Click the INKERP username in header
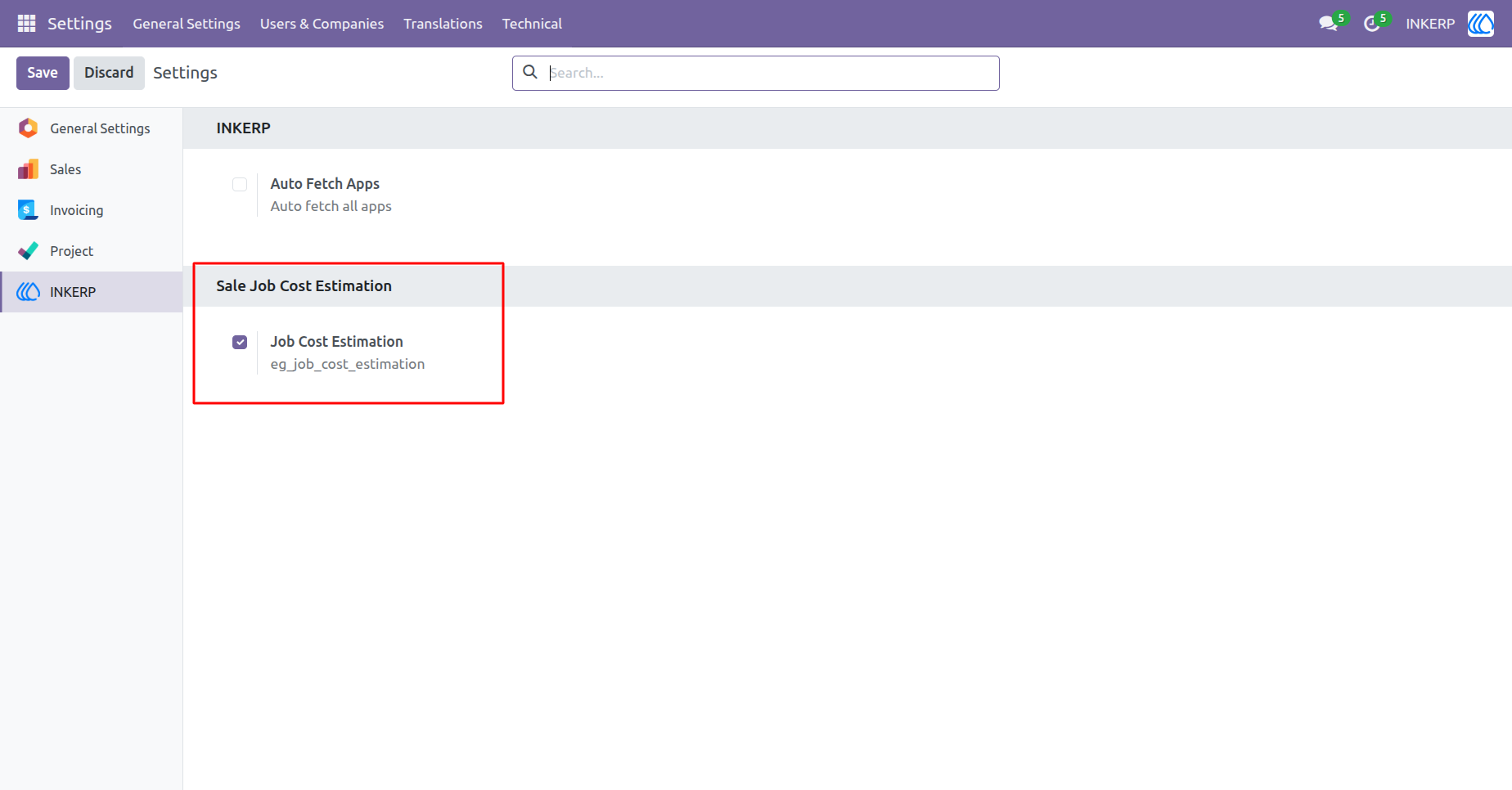1512x790 pixels. click(x=1430, y=24)
